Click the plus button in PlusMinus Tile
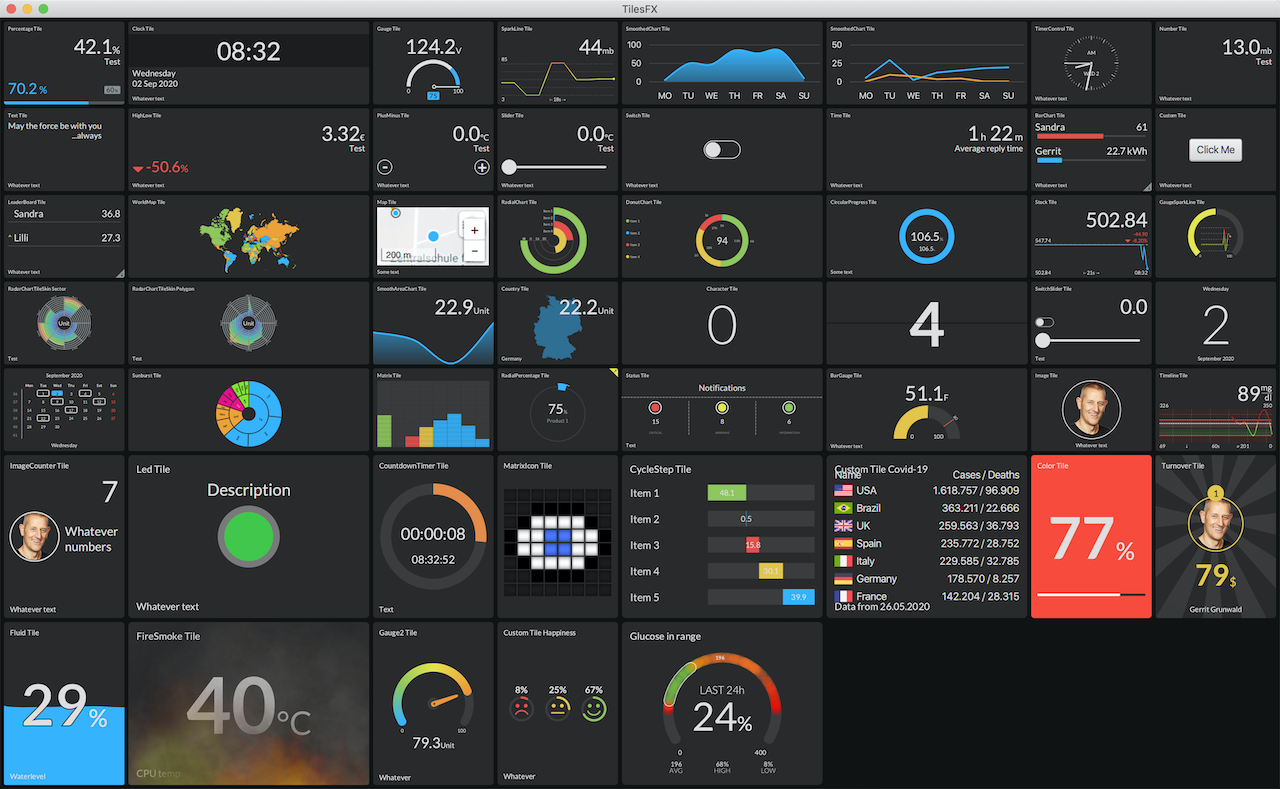The image size is (1280, 789). [x=481, y=167]
